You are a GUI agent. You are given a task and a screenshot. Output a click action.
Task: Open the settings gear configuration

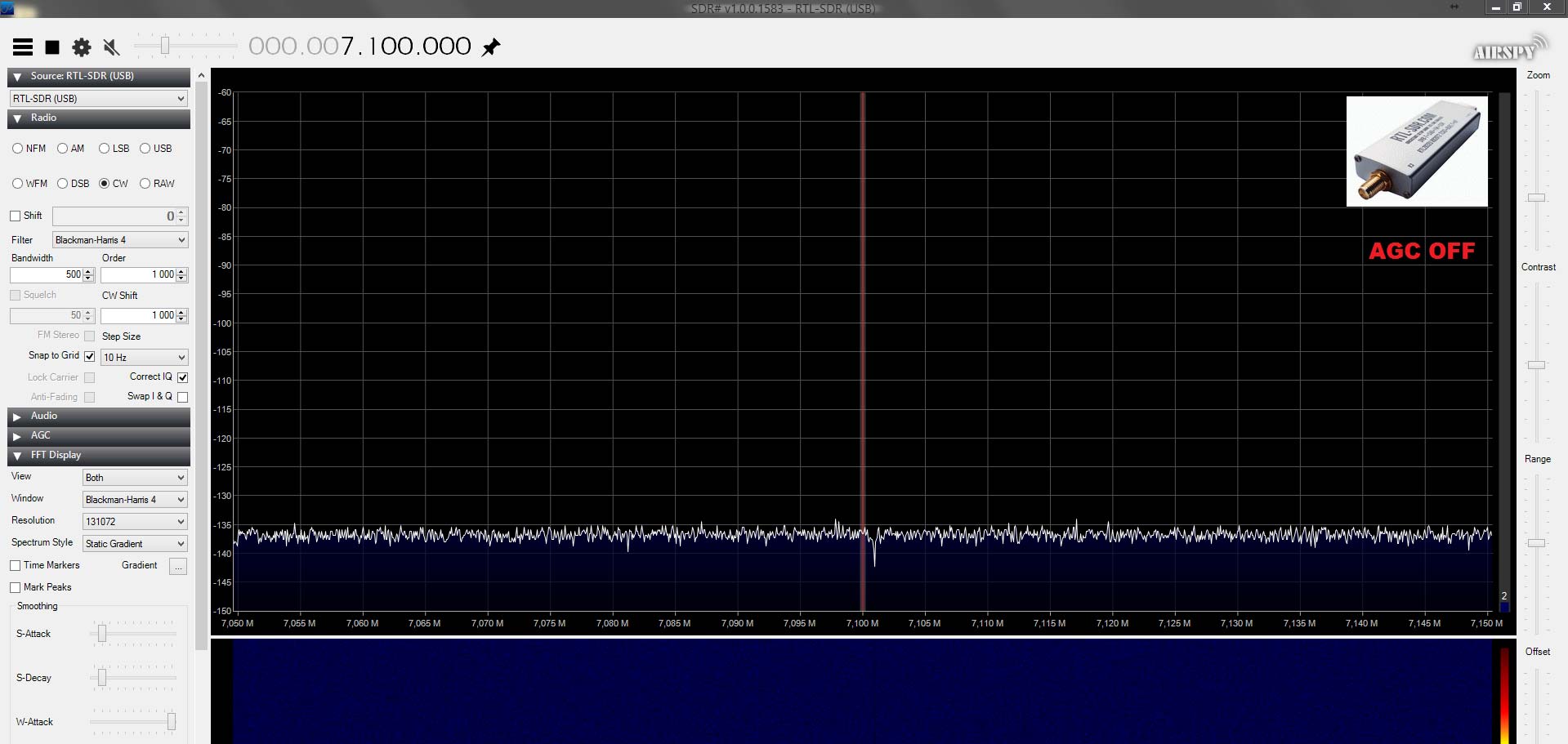click(x=82, y=47)
